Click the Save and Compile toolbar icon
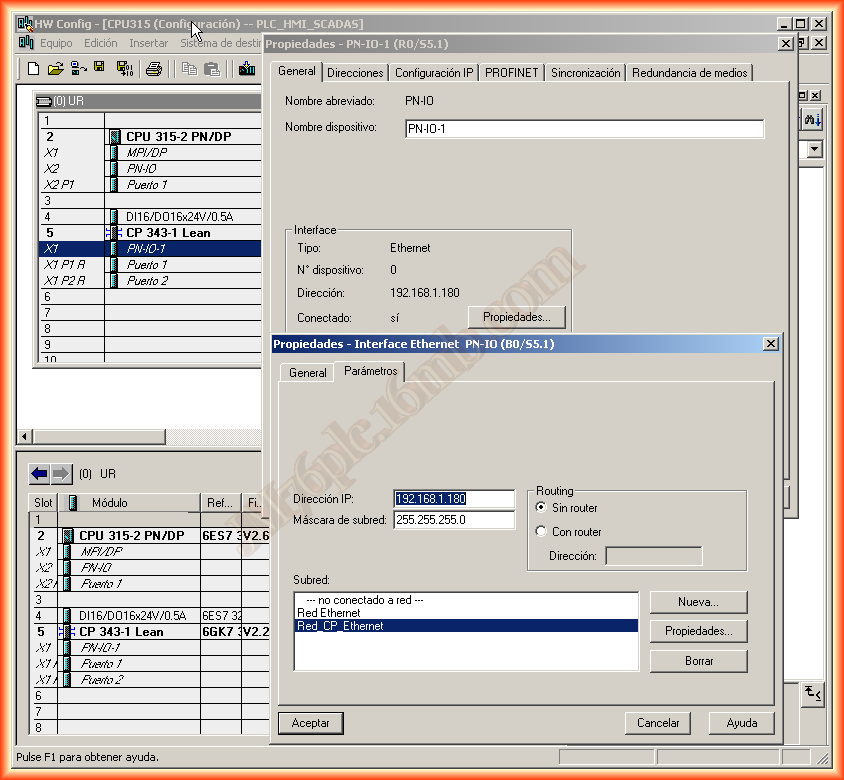 (124, 69)
